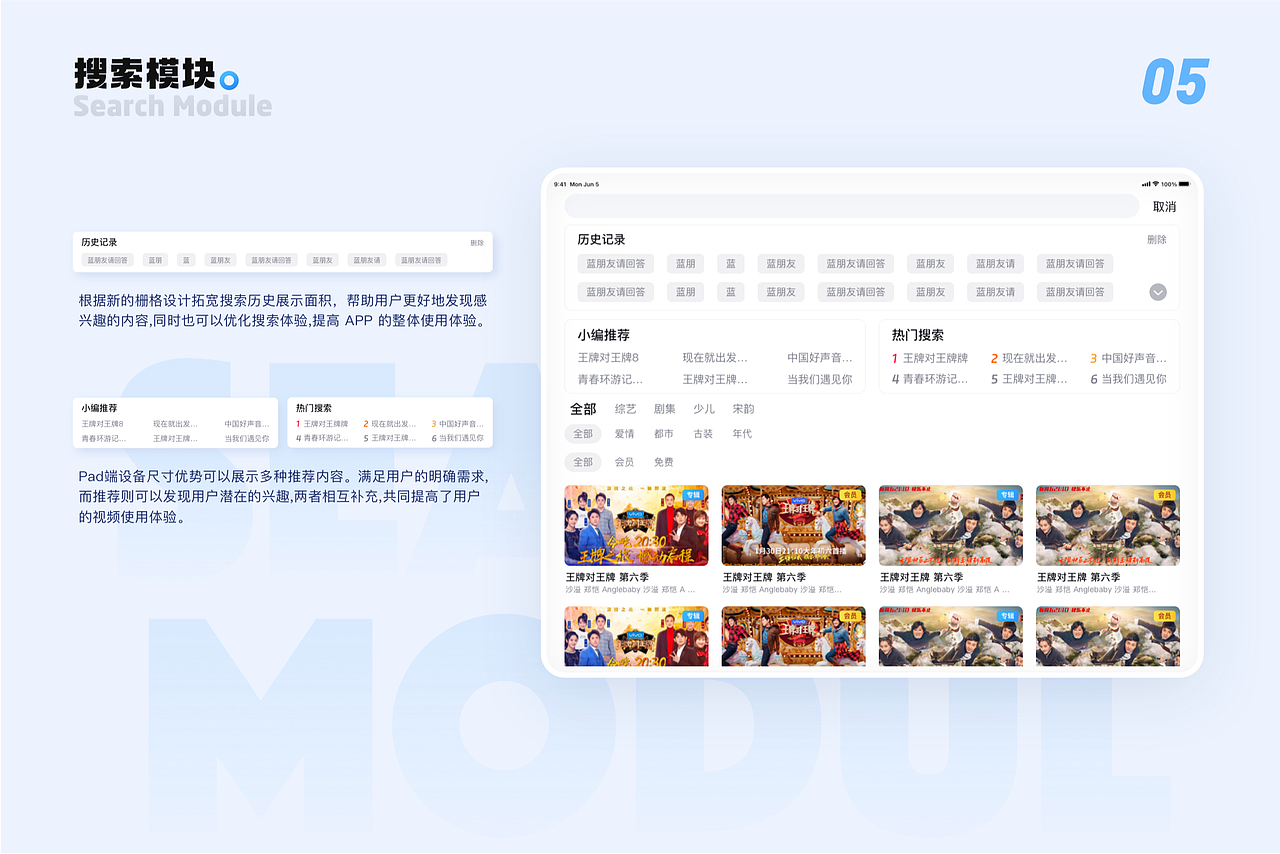Viewport: 1280px width, 854px height.
Task: Select the 蓝朋友请 chip in small history preview card
Action: (367, 260)
